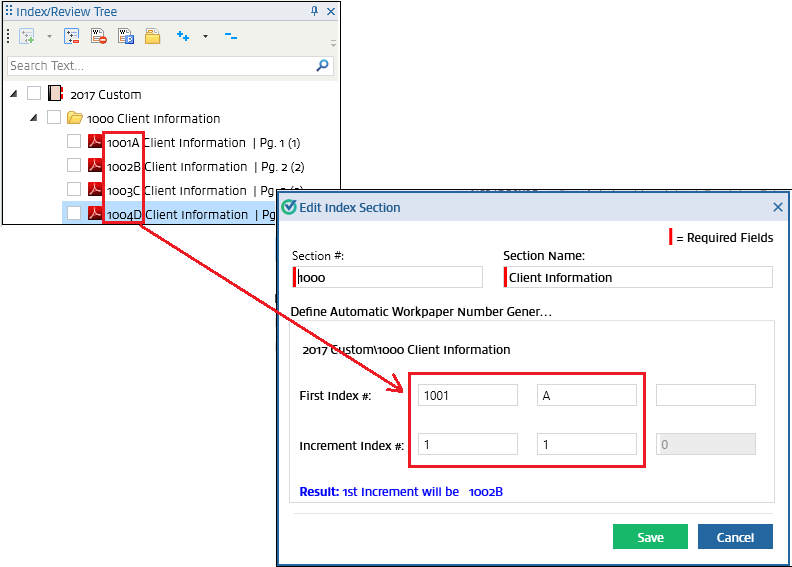Click the workpaper properties toolbar icon
The image size is (792, 567).
tap(126, 36)
